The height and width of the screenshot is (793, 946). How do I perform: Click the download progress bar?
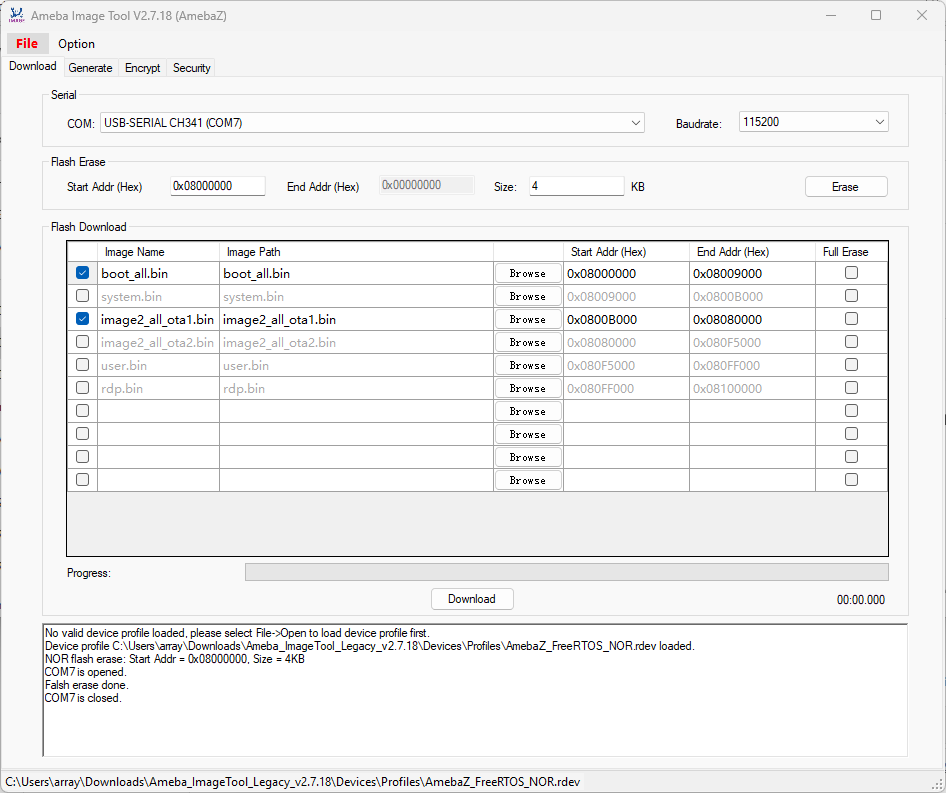coord(566,572)
